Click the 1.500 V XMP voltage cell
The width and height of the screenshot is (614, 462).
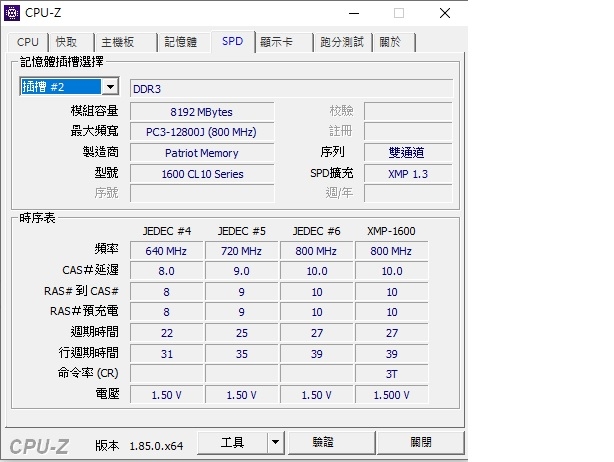coord(392,395)
